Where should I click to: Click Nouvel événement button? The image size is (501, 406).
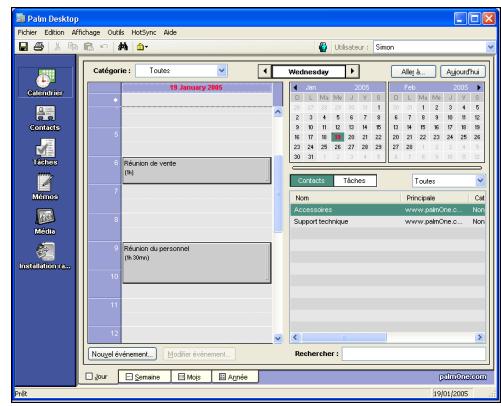click(122, 354)
